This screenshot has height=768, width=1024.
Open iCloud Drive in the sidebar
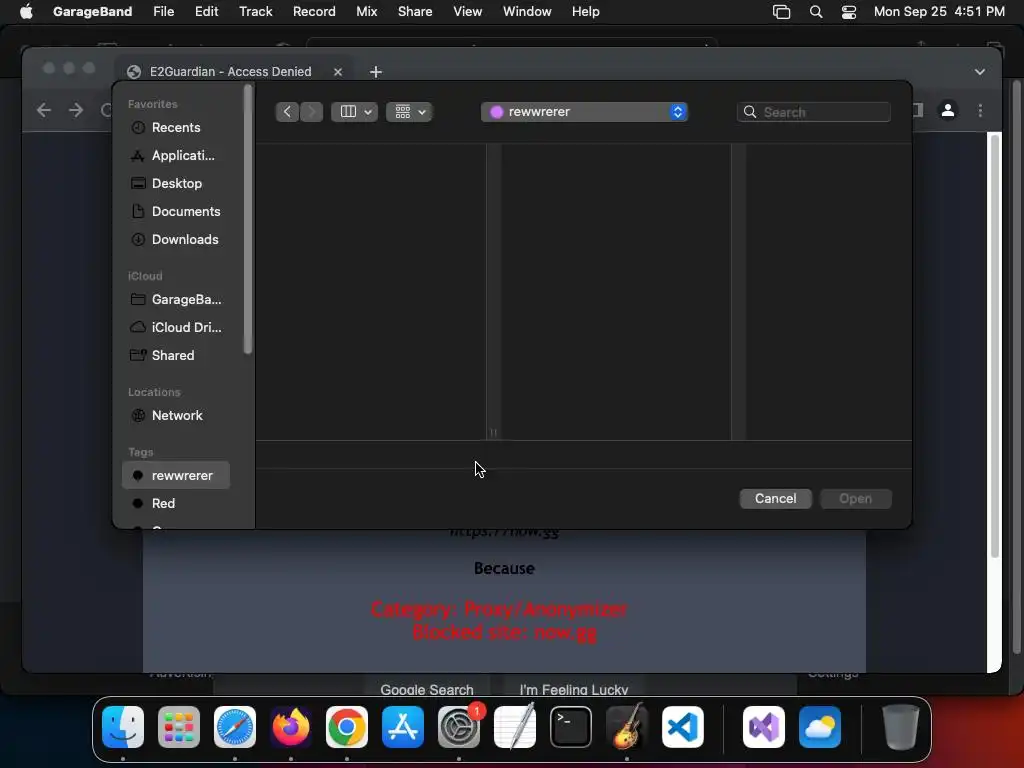(x=175, y=328)
